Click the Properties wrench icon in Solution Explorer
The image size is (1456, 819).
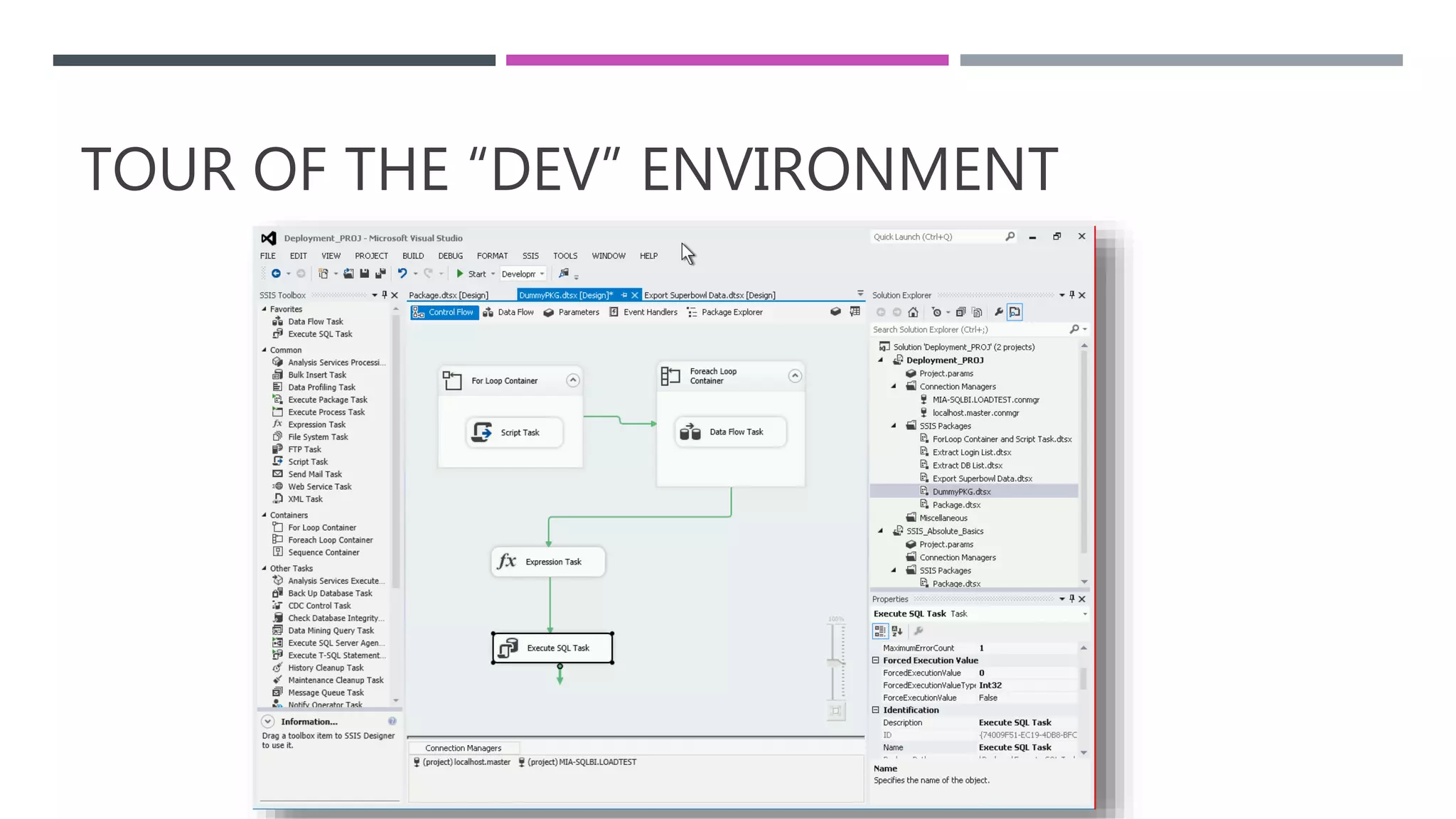tap(998, 312)
